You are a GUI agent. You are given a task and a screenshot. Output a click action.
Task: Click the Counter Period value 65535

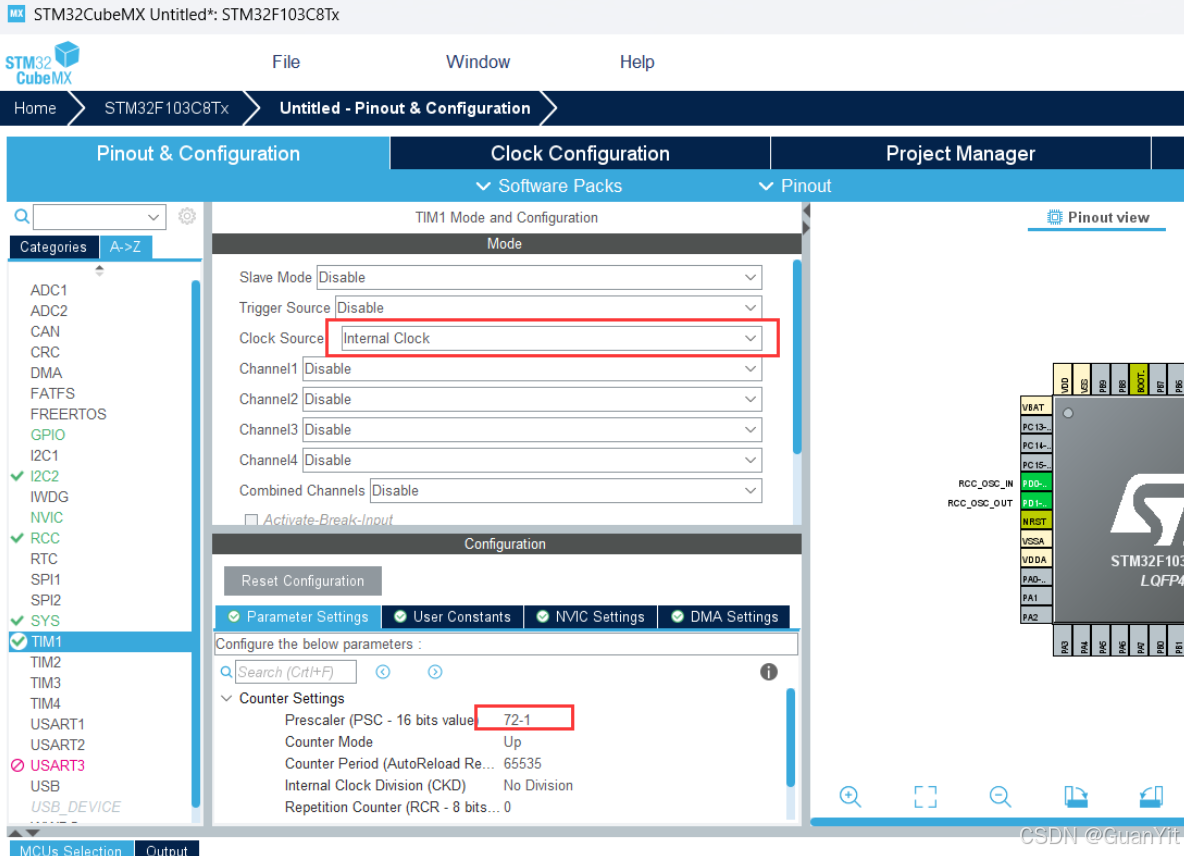[x=523, y=764]
